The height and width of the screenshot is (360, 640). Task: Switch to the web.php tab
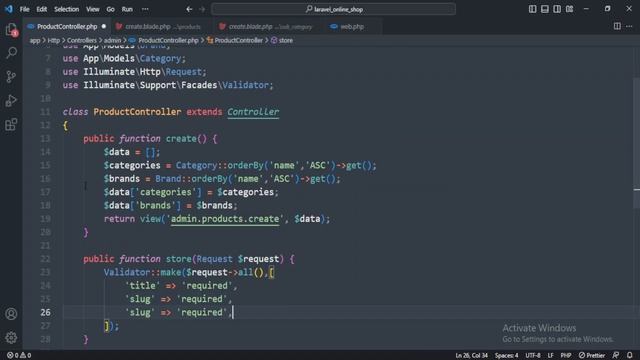pyautogui.click(x=352, y=27)
